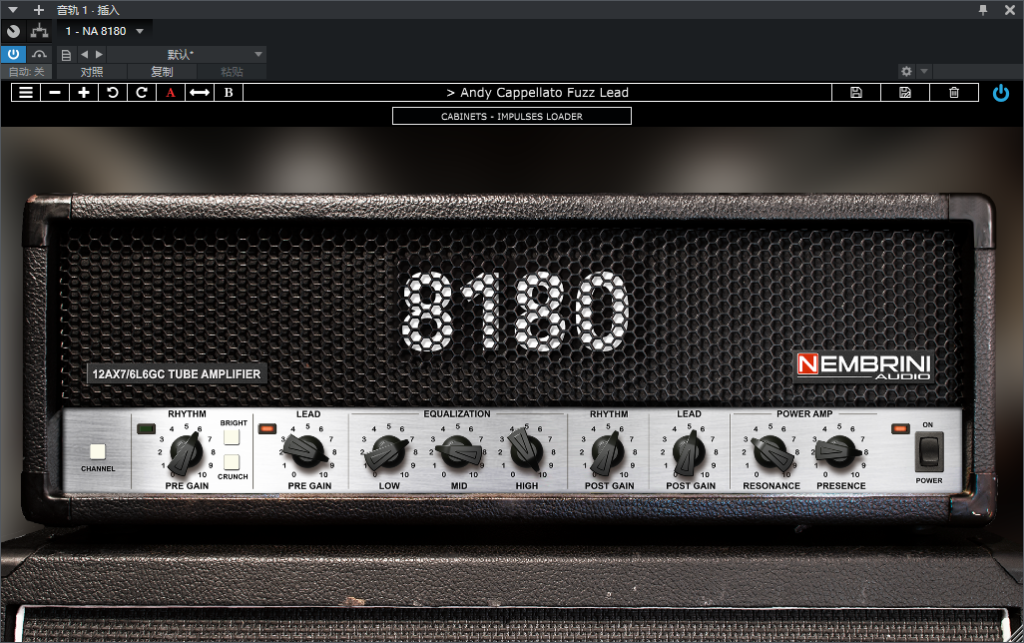Toggle the host plugin activate button

click(13, 54)
